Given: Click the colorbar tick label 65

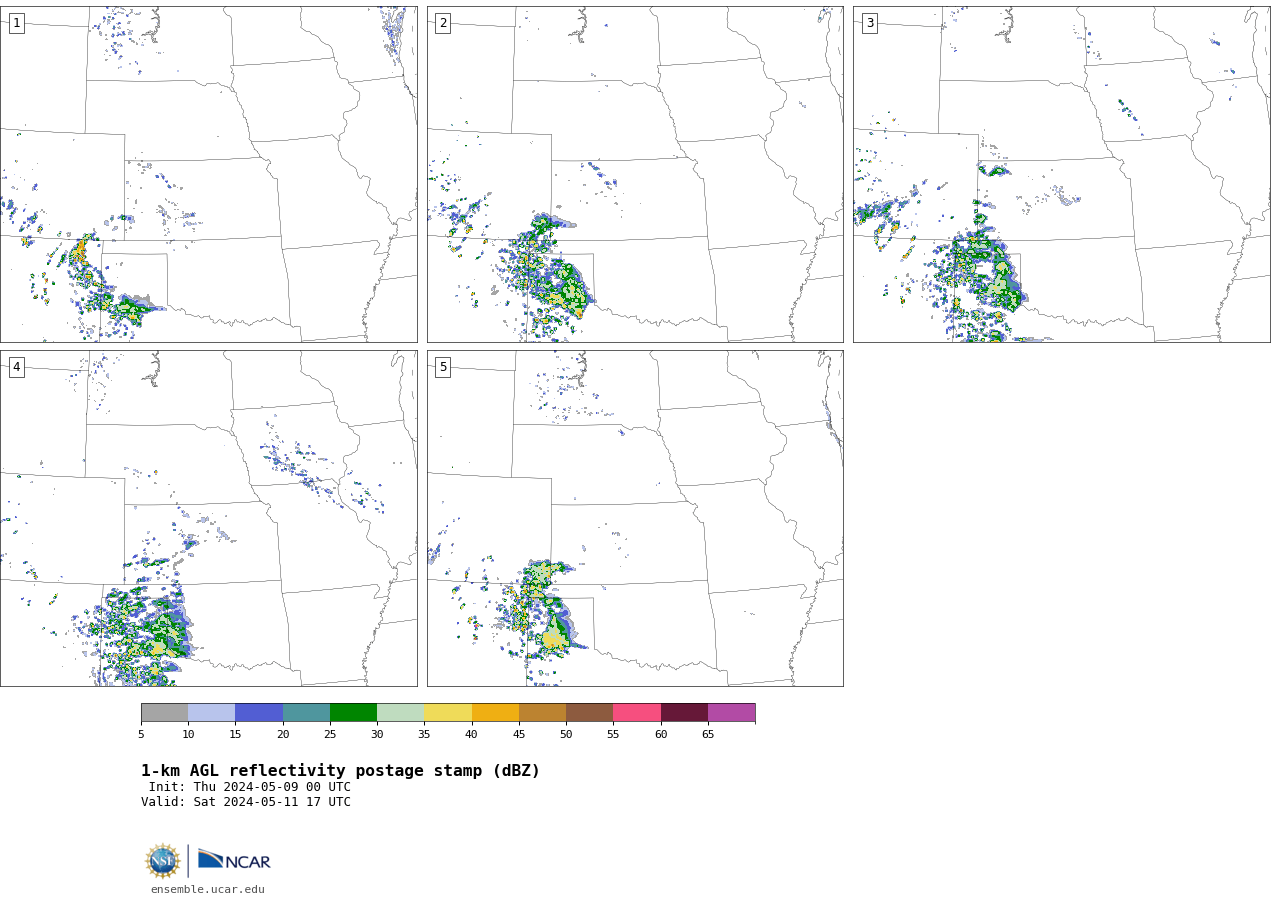Looking at the screenshot, I should pos(708,734).
